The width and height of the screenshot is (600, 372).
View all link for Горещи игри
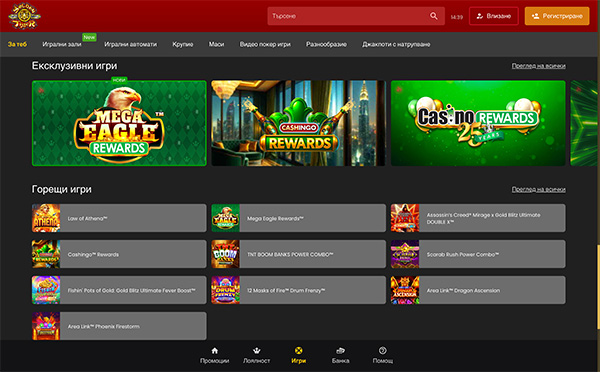[539, 189]
